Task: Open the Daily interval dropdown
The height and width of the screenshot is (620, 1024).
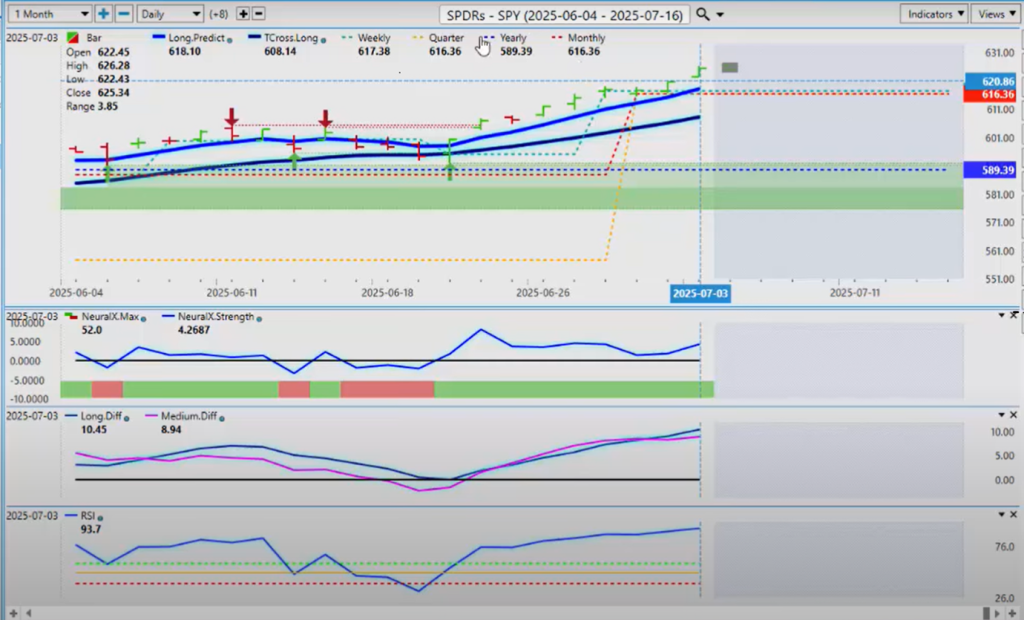Action: pyautogui.click(x=169, y=14)
